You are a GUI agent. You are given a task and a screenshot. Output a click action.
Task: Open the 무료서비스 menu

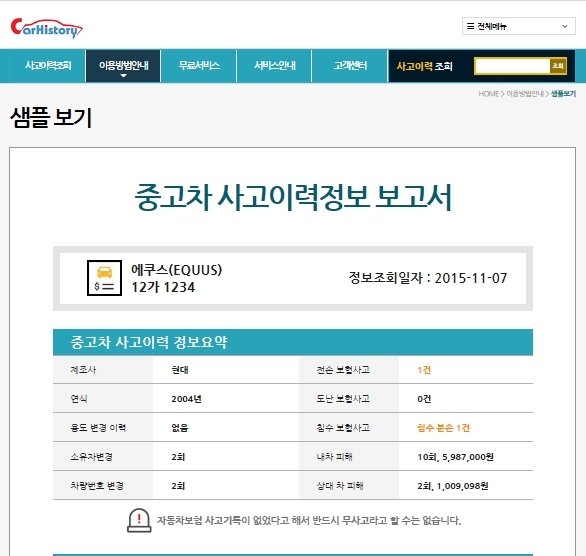click(199, 66)
